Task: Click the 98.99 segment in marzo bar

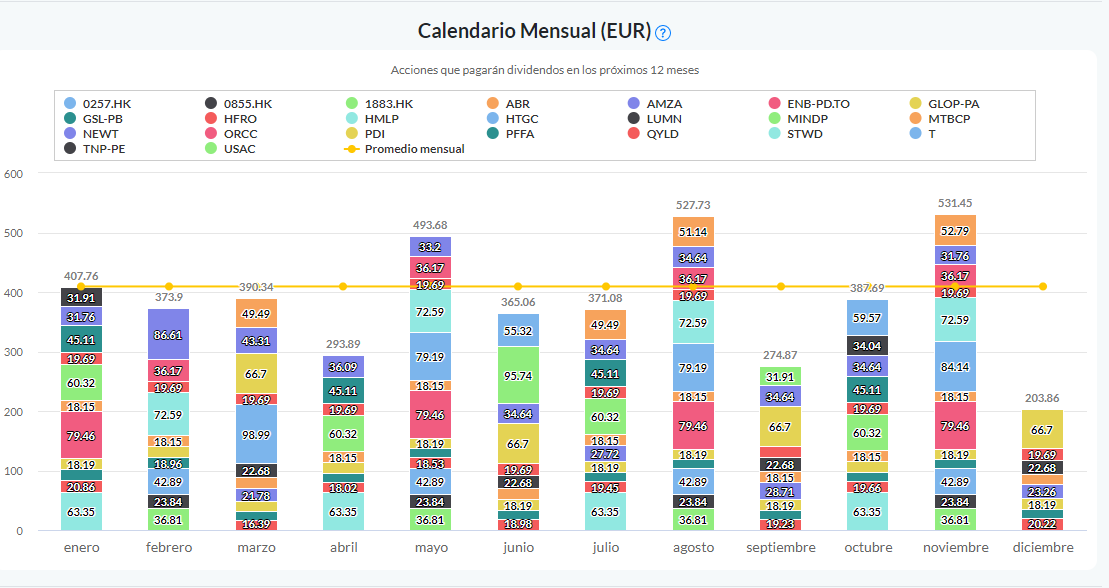Action: [x=256, y=434]
